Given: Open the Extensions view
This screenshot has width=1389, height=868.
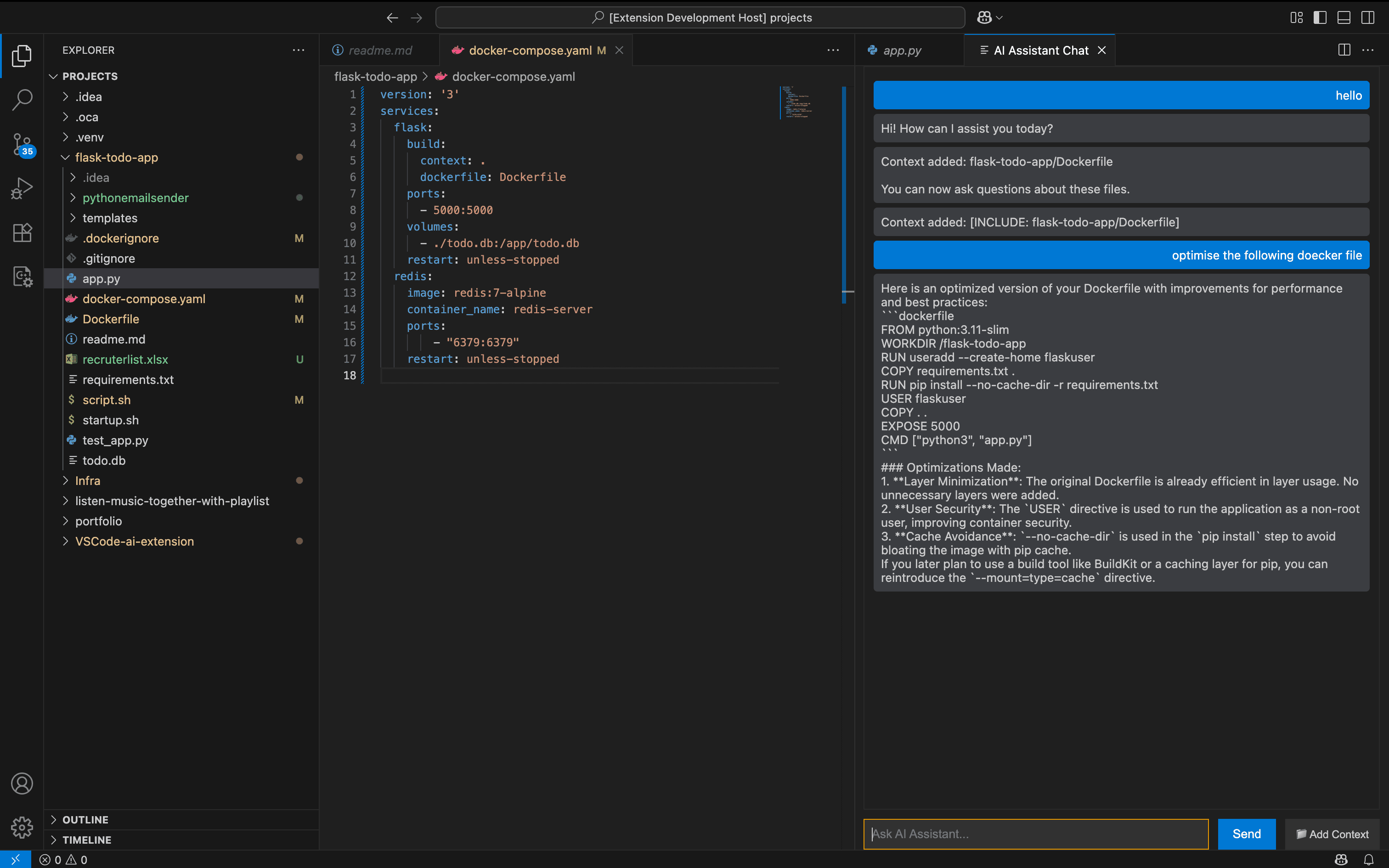Looking at the screenshot, I should click(22, 232).
